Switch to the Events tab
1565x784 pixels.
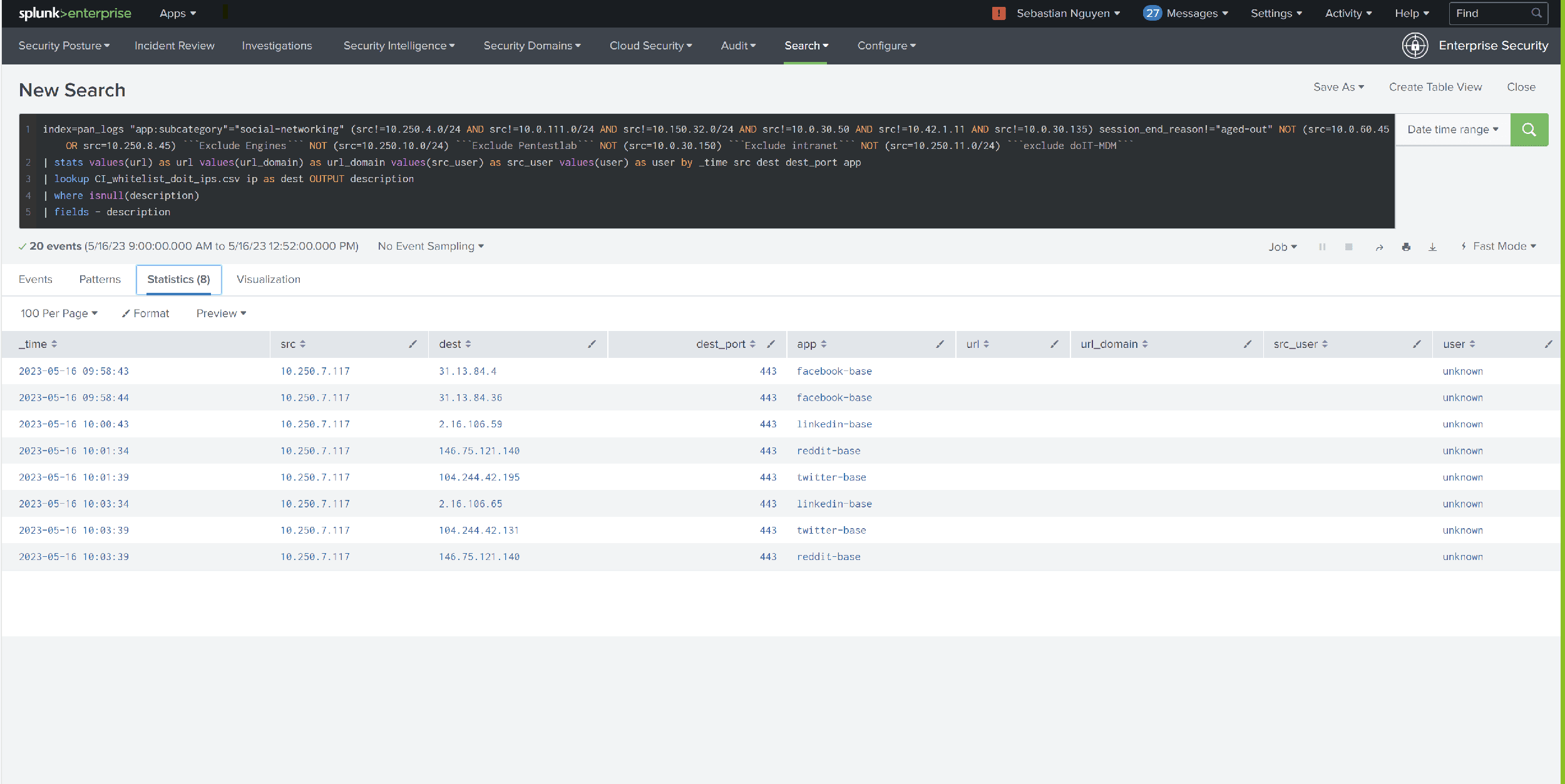35,280
